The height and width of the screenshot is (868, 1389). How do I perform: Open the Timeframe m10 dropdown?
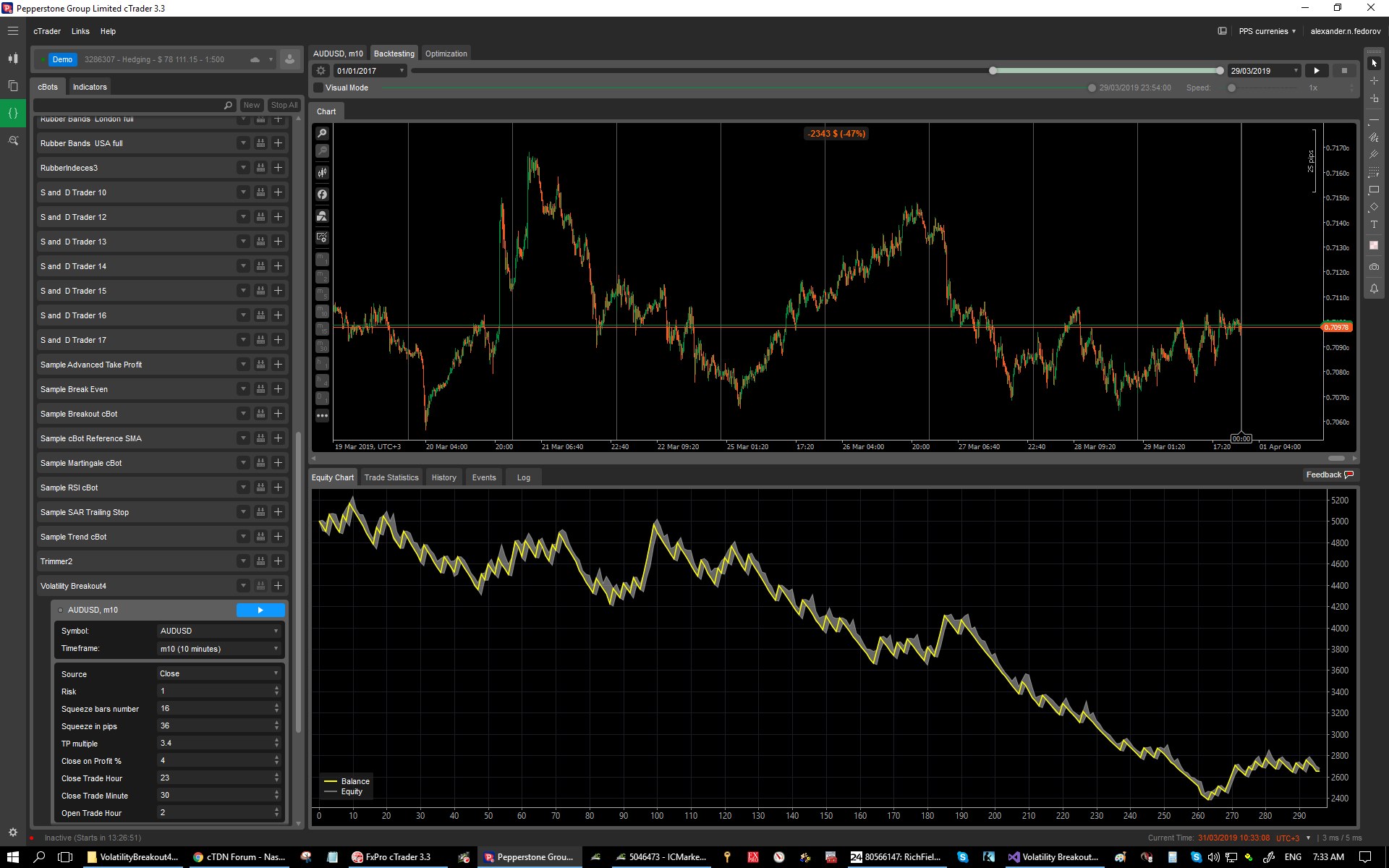pyautogui.click(x=219, y=649)
